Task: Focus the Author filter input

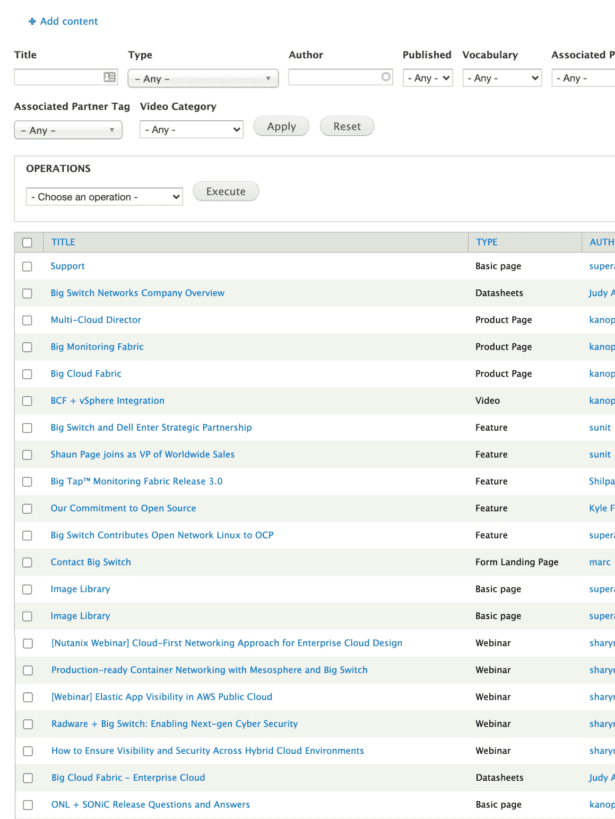Action: [340, 77]
